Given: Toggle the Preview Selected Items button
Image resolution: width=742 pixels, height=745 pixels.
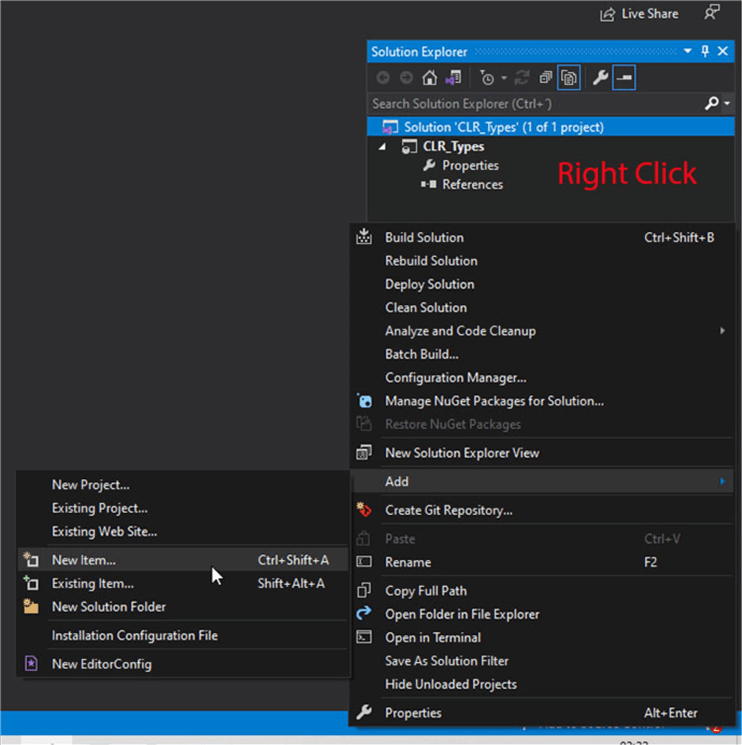Looking at the screenshot, I should (x=624, y=78).
